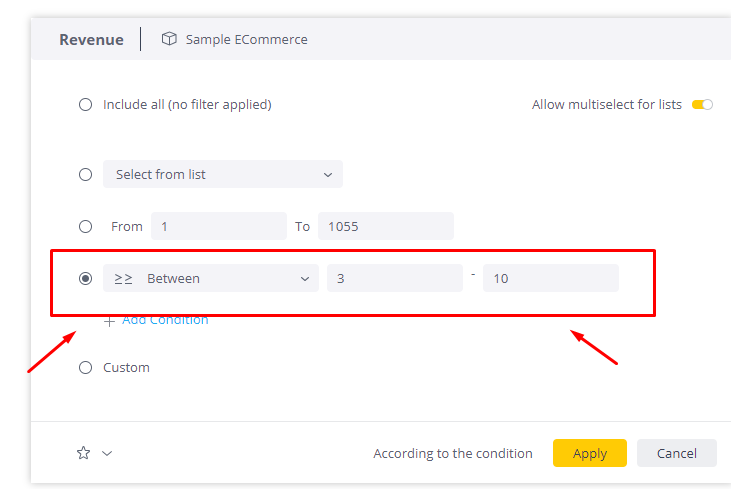
Task: Toggle 'Allow multiselect for lists' switch
Action: 702,104
